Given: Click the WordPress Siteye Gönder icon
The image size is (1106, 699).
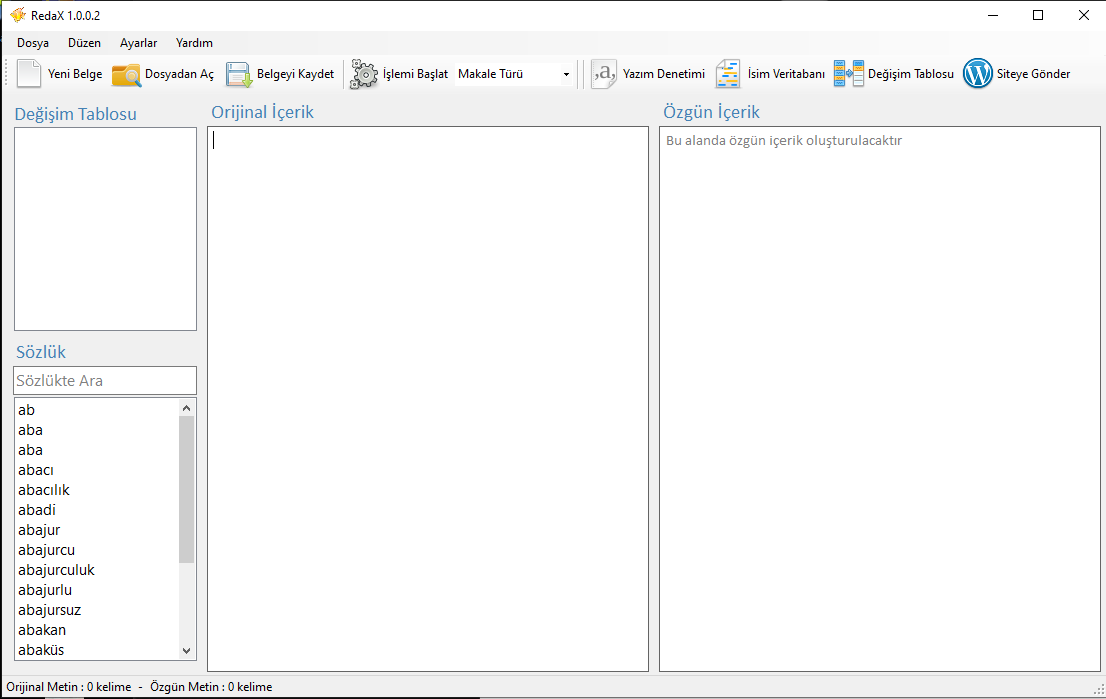Looking at the screenshot, I should tap(978, 73).
